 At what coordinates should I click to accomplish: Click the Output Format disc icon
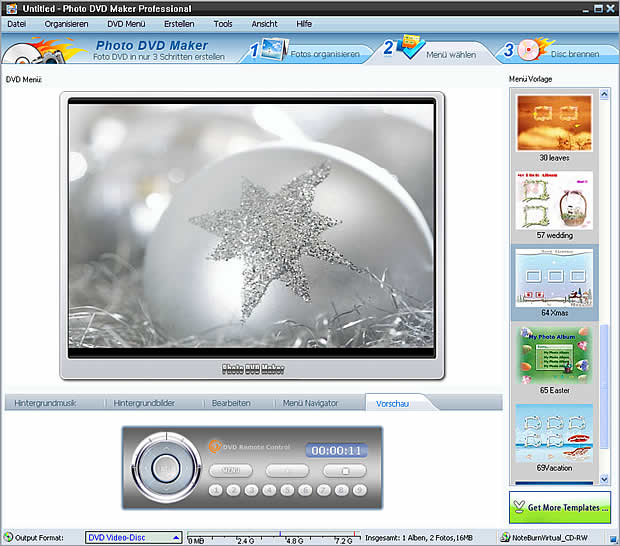pos(8,537)
